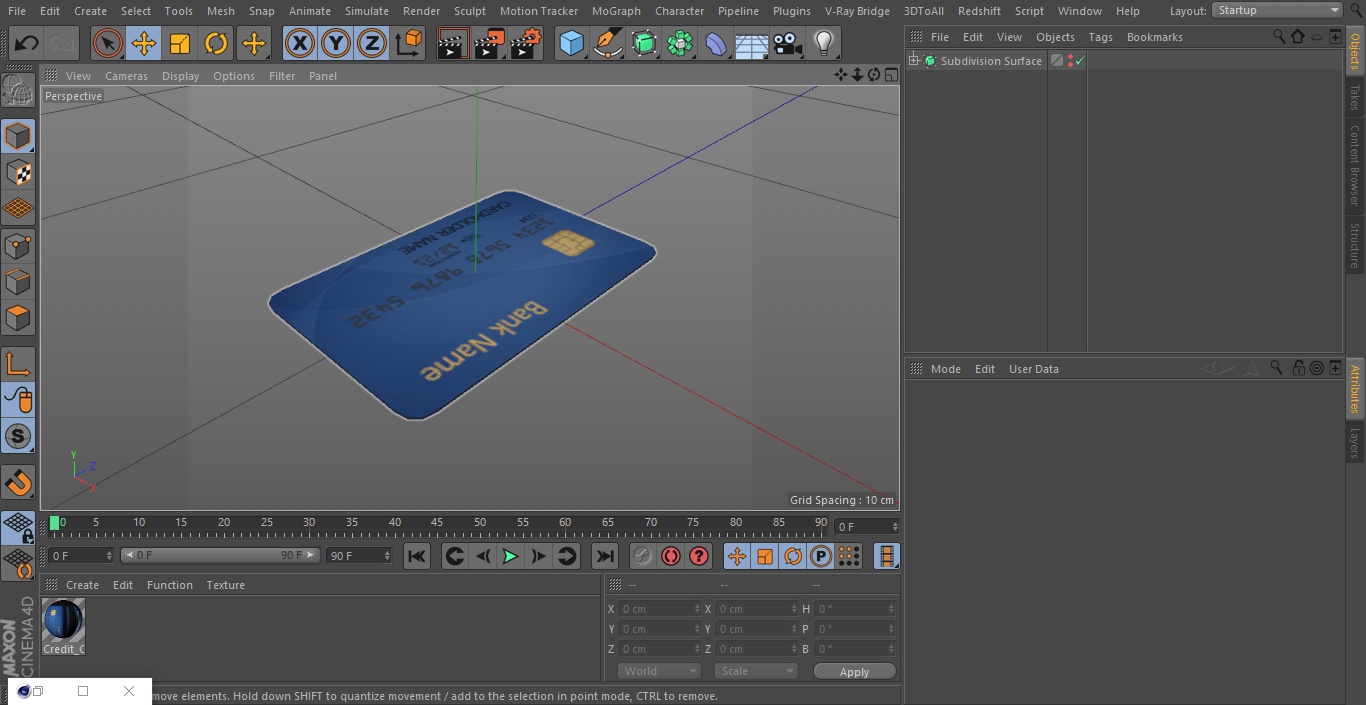
Task: Toggle Subdivision Surface enable checkmark
Action: click(1080, 61)
